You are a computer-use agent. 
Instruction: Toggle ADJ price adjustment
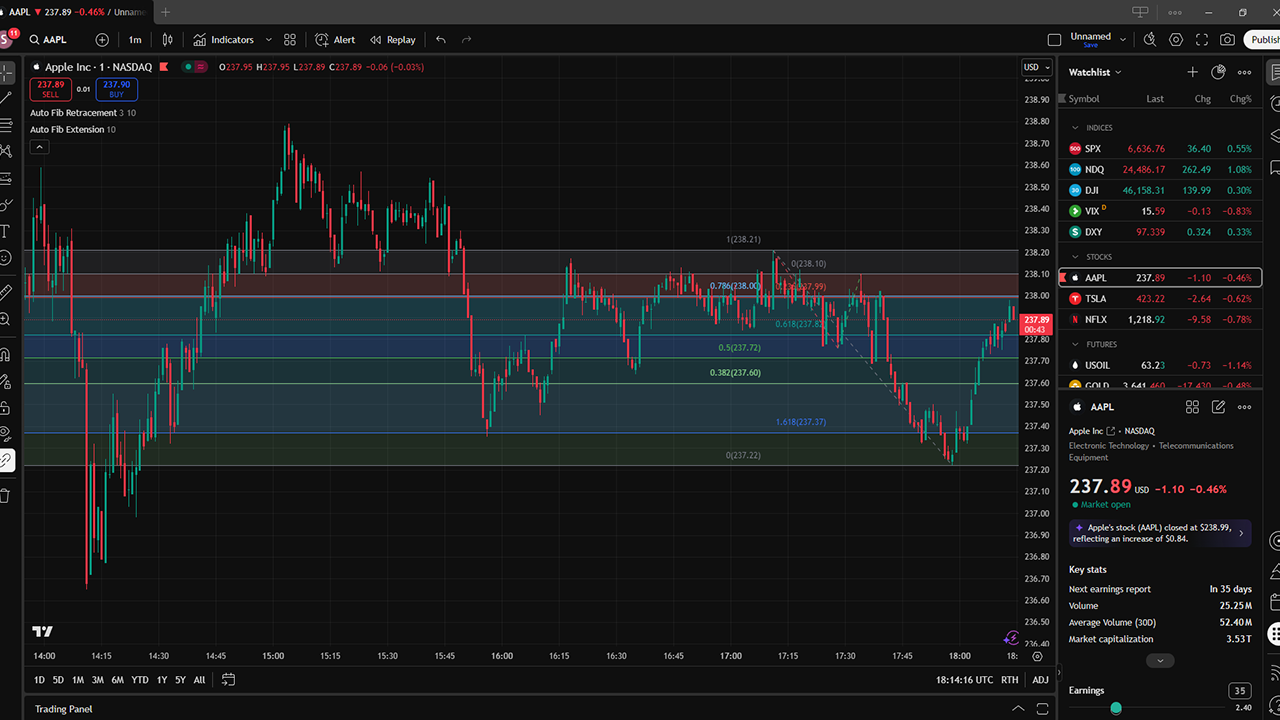click(1040, 680)
